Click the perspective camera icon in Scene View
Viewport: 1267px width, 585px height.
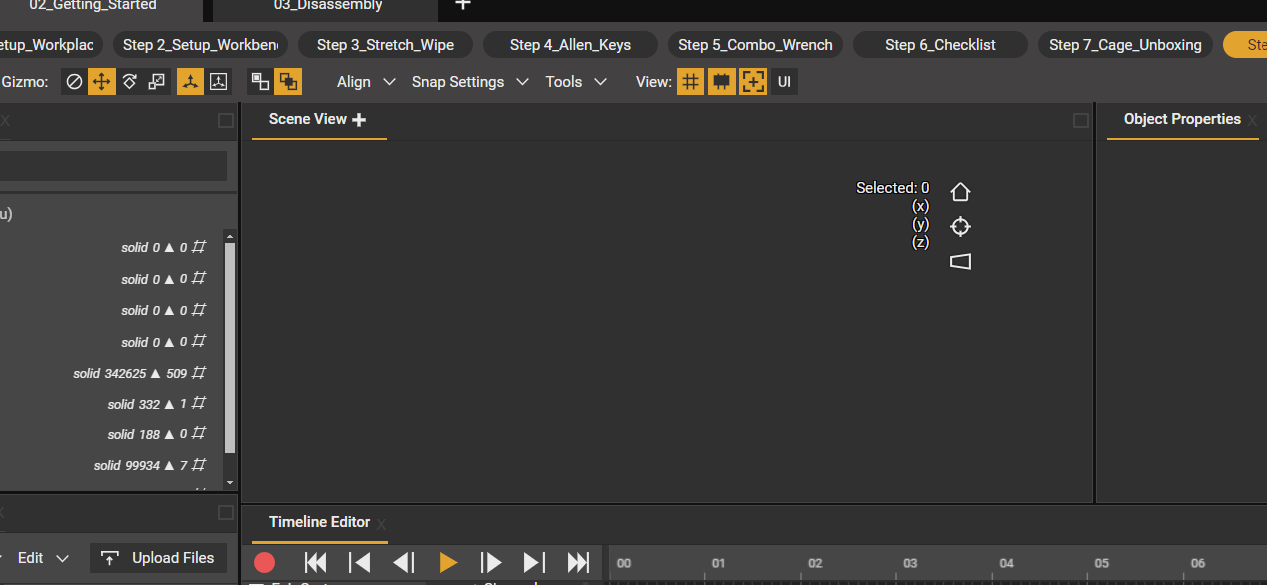(x=960, y=262)
